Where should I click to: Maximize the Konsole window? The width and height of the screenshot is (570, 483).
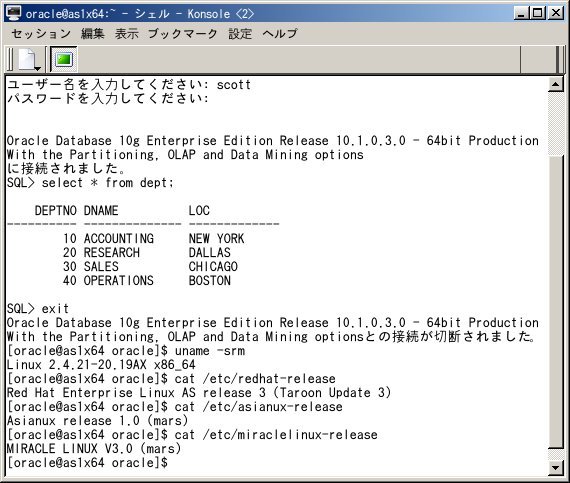(x=538, y=13)
